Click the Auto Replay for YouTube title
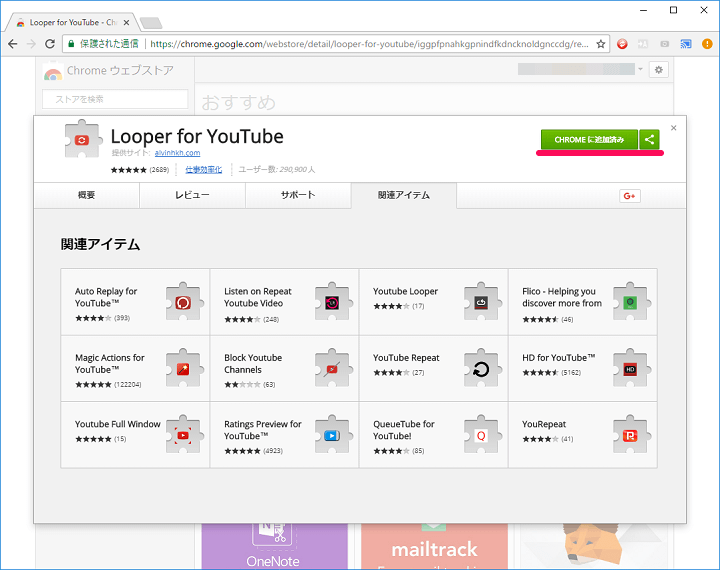 click(106, 297)
